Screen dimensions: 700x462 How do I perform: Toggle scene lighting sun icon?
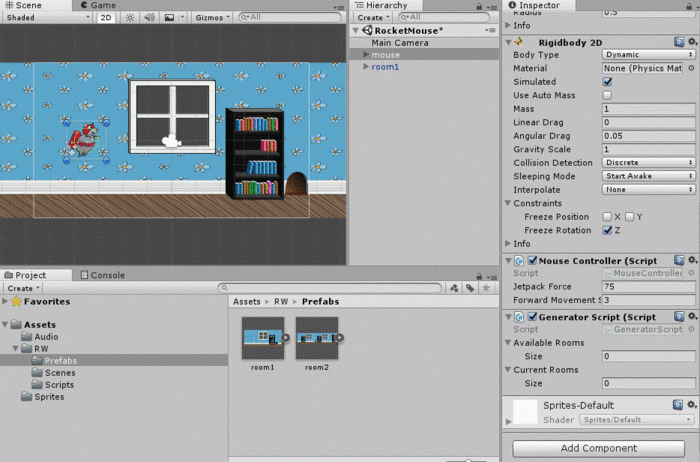(130, 17)
